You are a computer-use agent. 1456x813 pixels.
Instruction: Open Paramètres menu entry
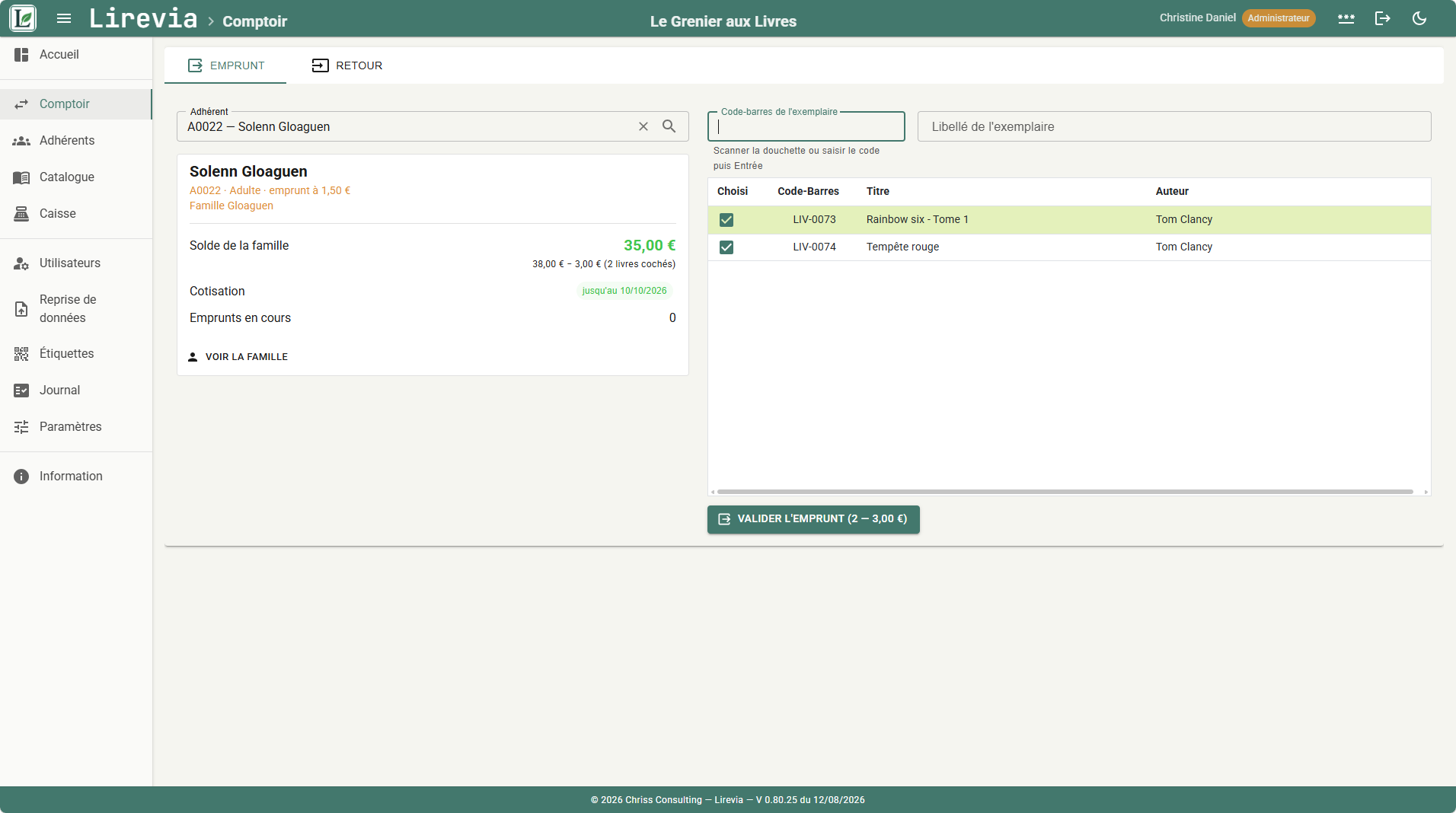(76, 427)
